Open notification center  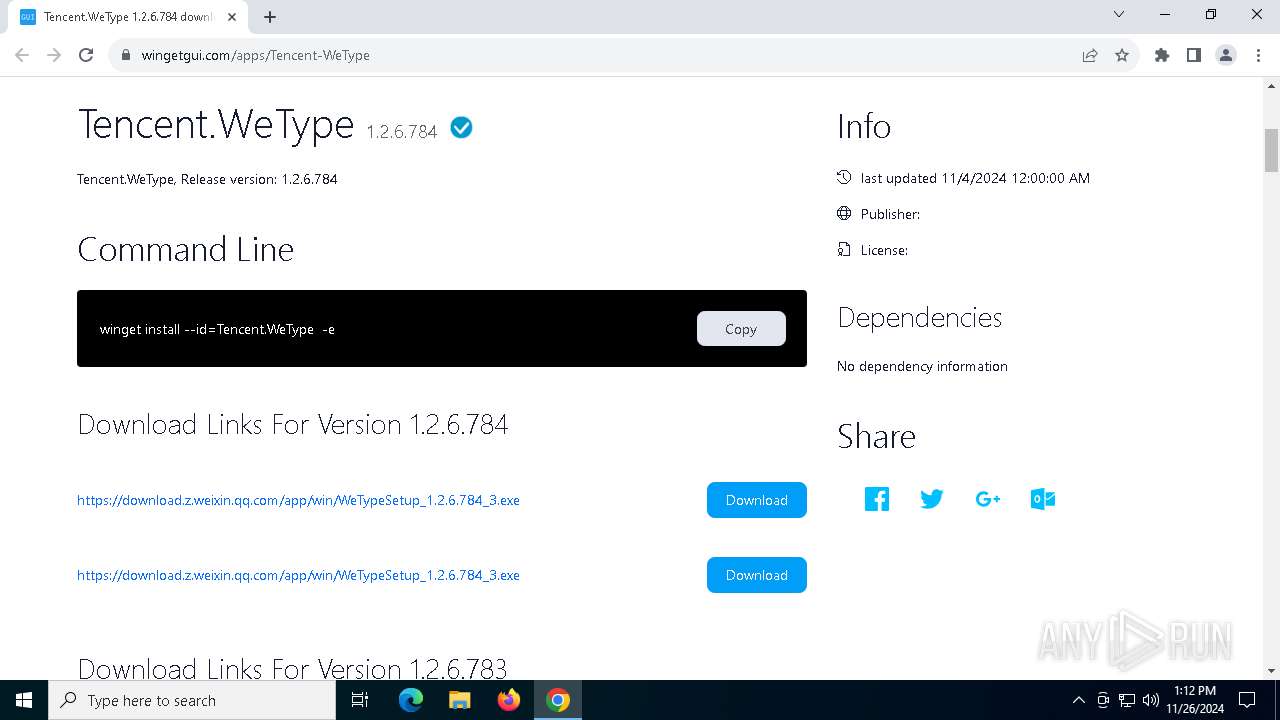click(1247, 700)
